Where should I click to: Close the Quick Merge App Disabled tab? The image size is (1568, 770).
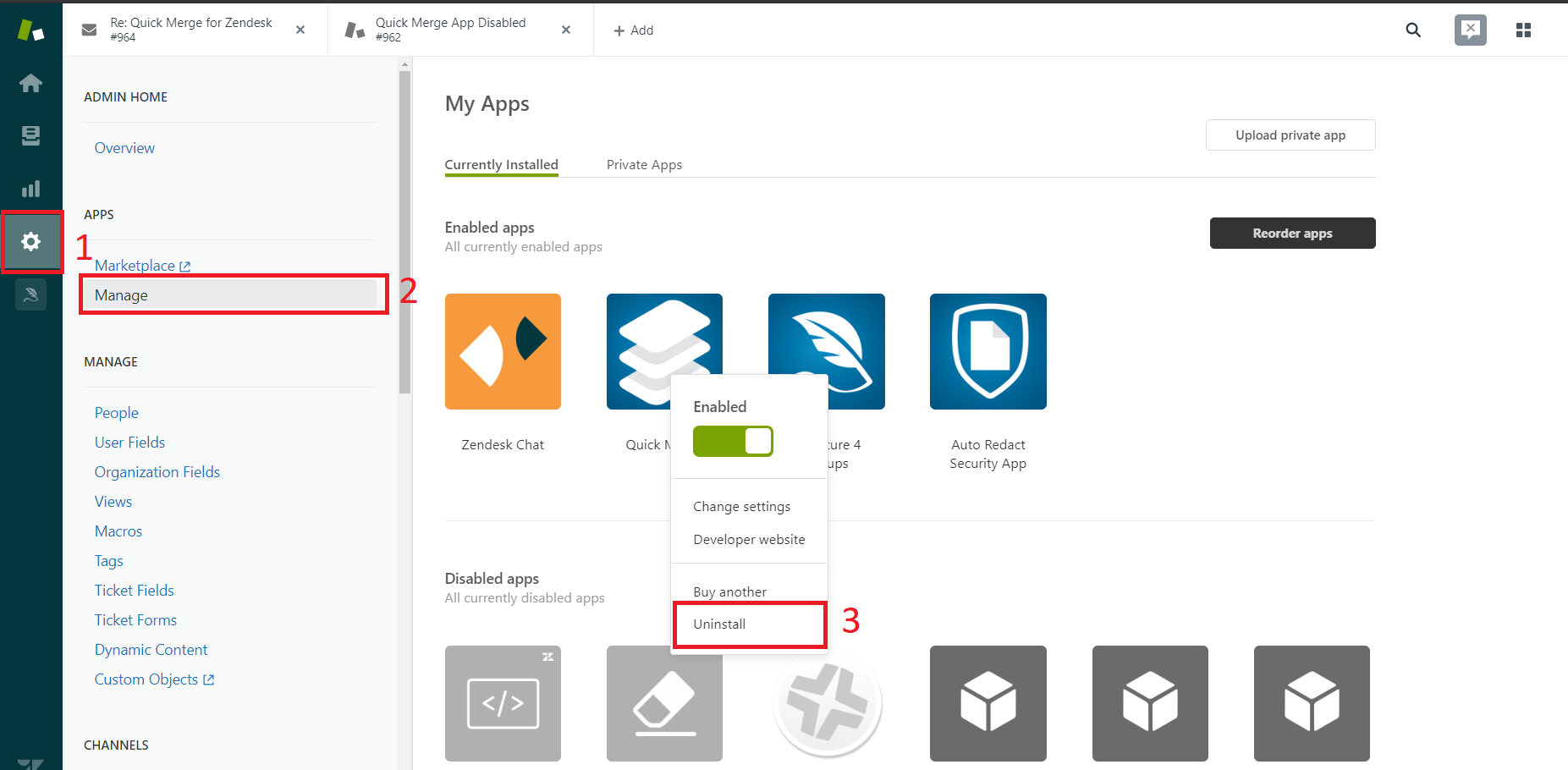click(x=566, y=30)
